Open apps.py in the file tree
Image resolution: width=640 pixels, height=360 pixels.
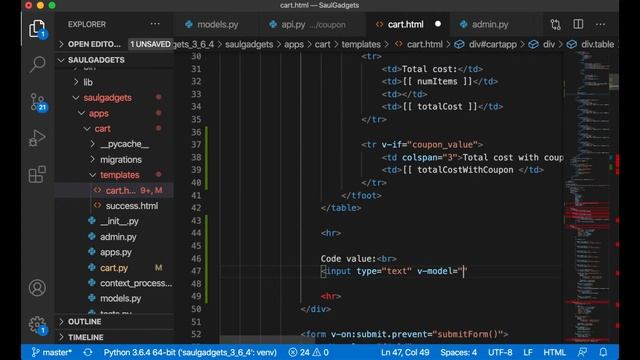click(116, 252)
